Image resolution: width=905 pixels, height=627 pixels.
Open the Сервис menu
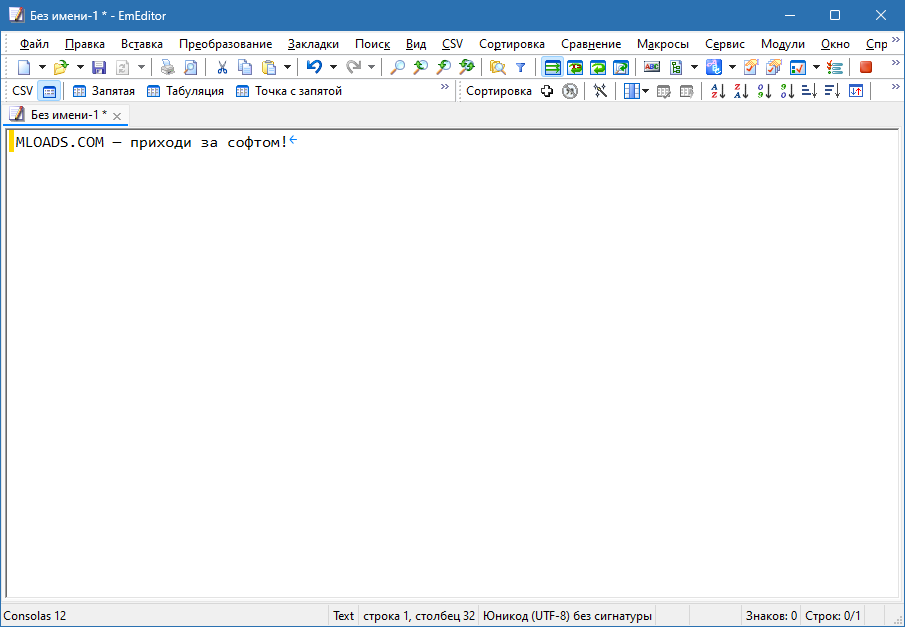coord(725,44)
